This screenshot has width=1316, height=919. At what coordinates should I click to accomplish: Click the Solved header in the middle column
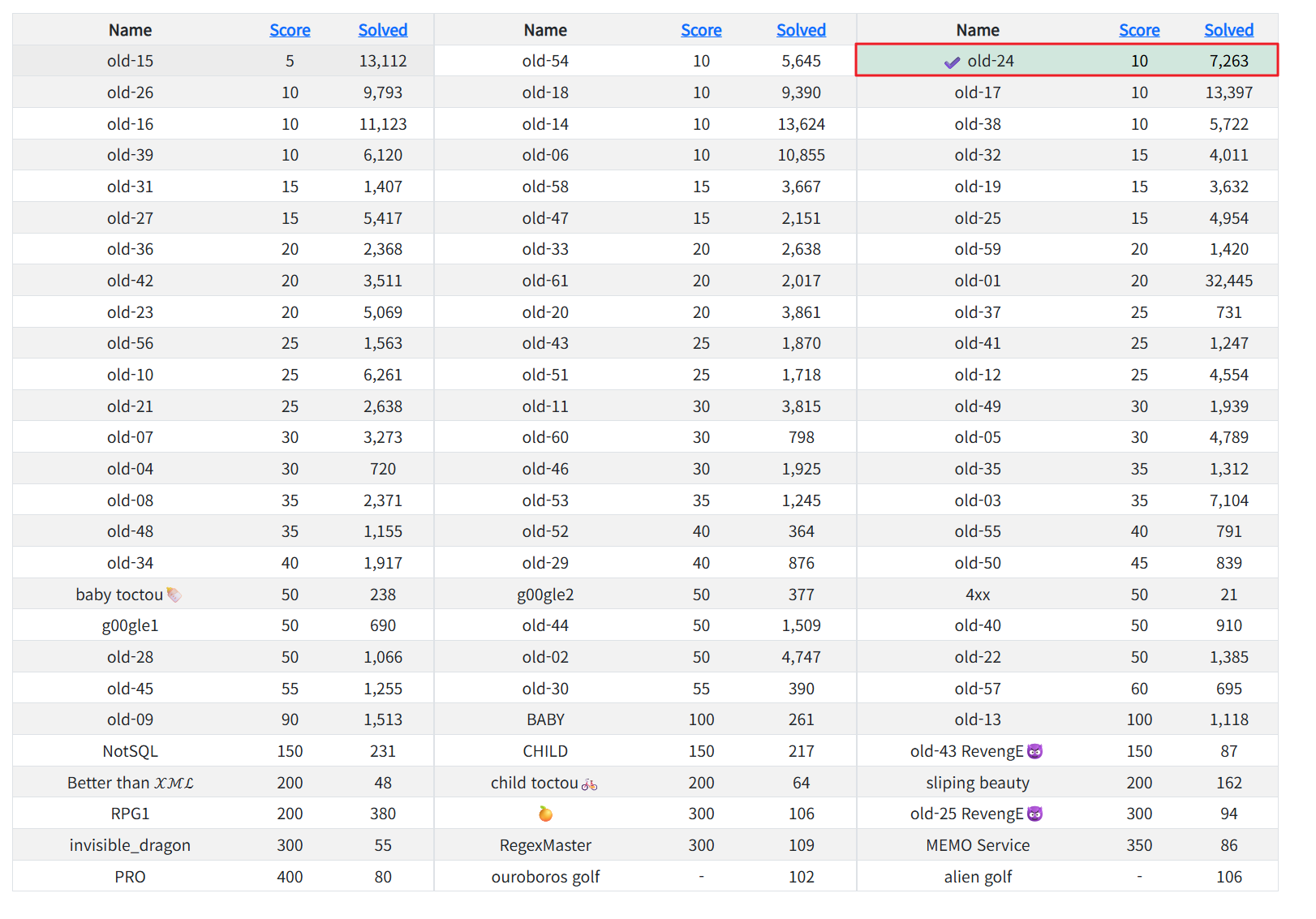[801, 30]
